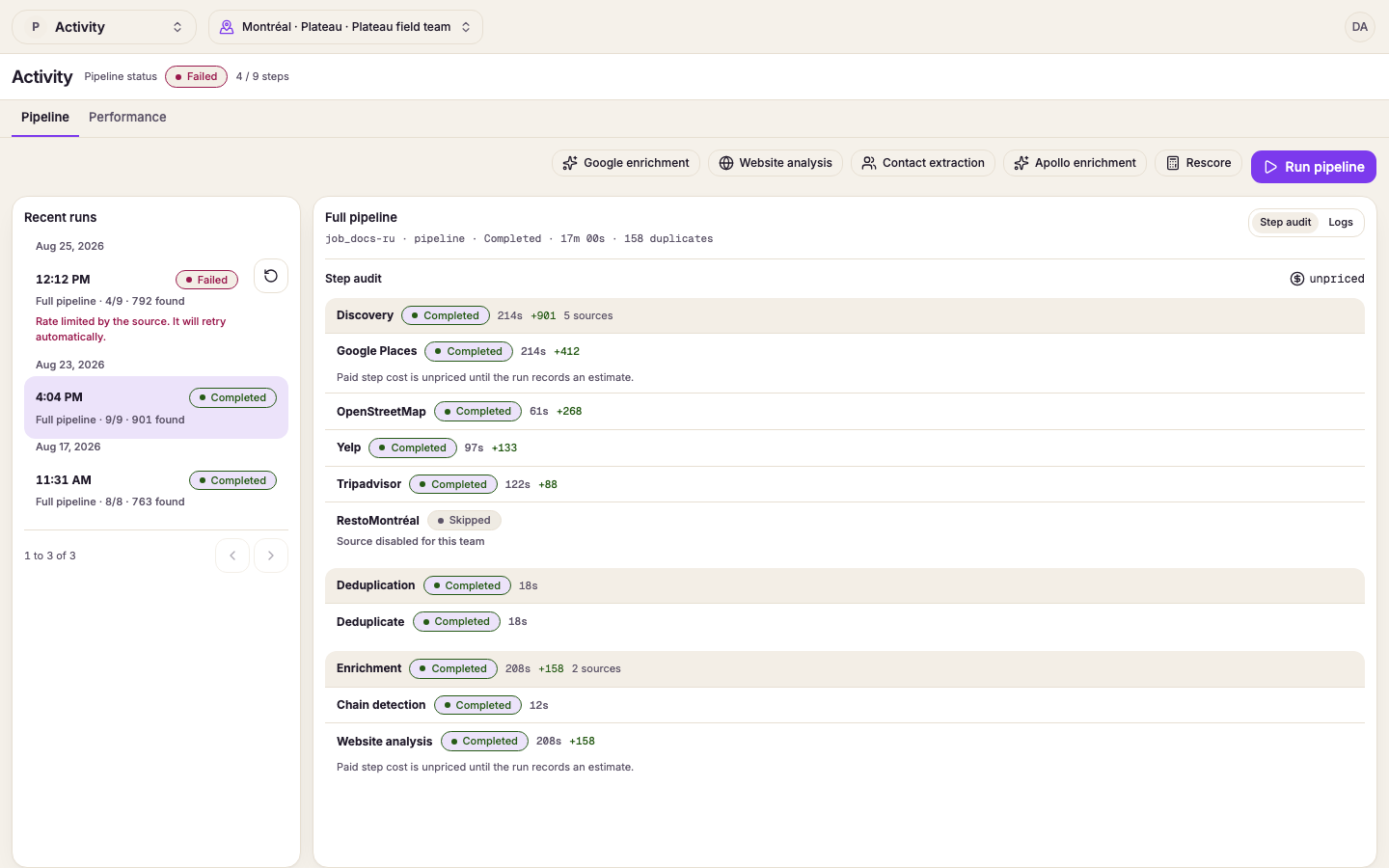
Task: Click the Google enrichment sparkle icon
Action: click(x=570, y=163)
